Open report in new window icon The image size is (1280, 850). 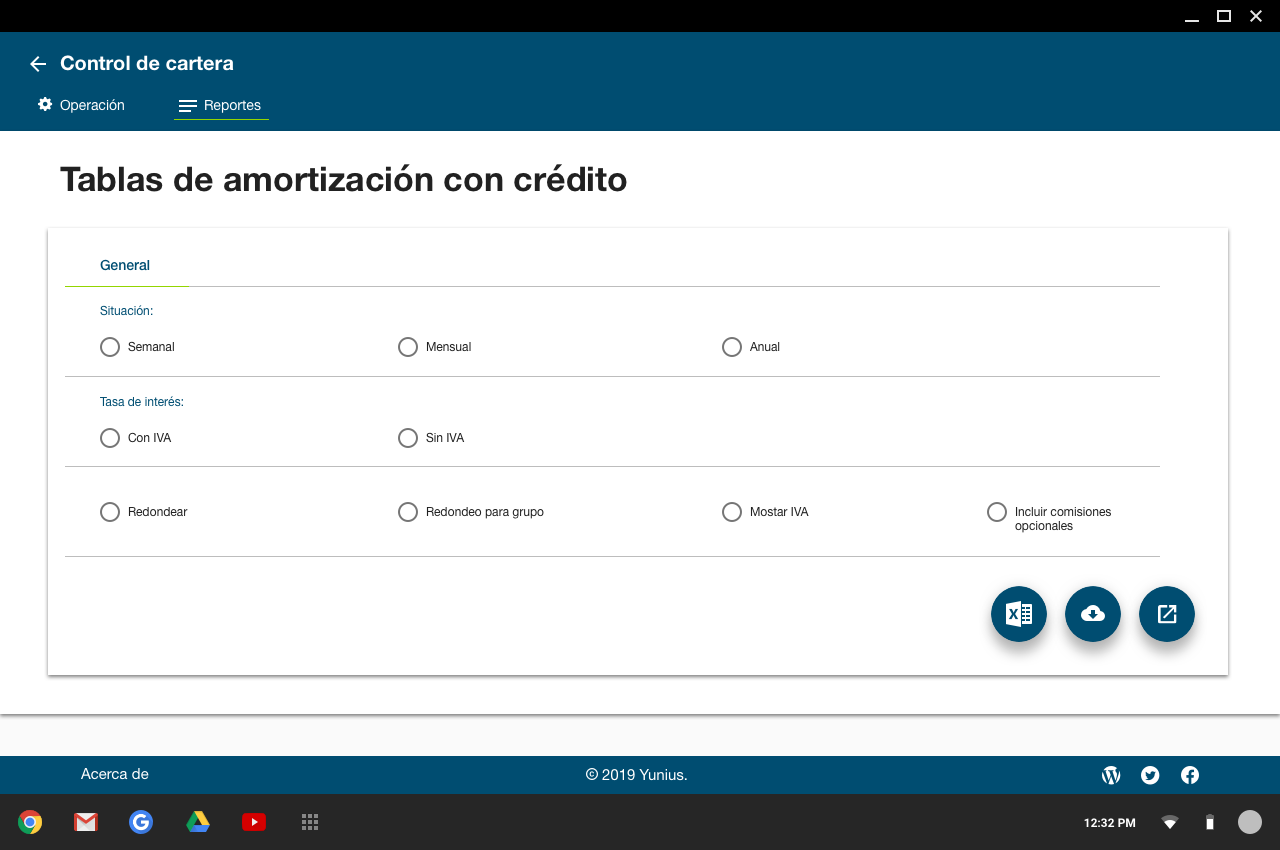click(x=1166, y=614)
